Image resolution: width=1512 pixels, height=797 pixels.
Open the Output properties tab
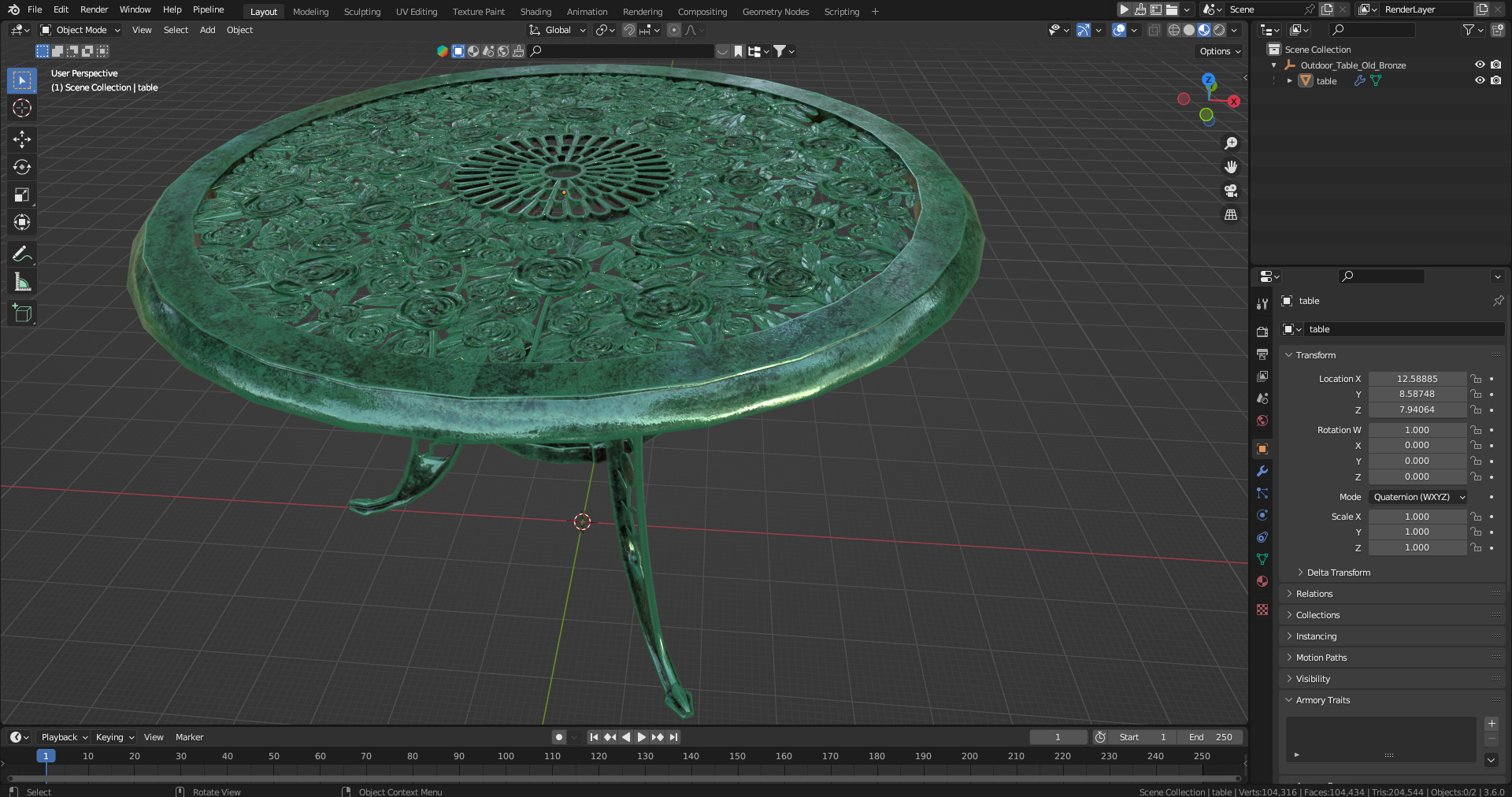pyautogui.click(x=1262, y=354)
